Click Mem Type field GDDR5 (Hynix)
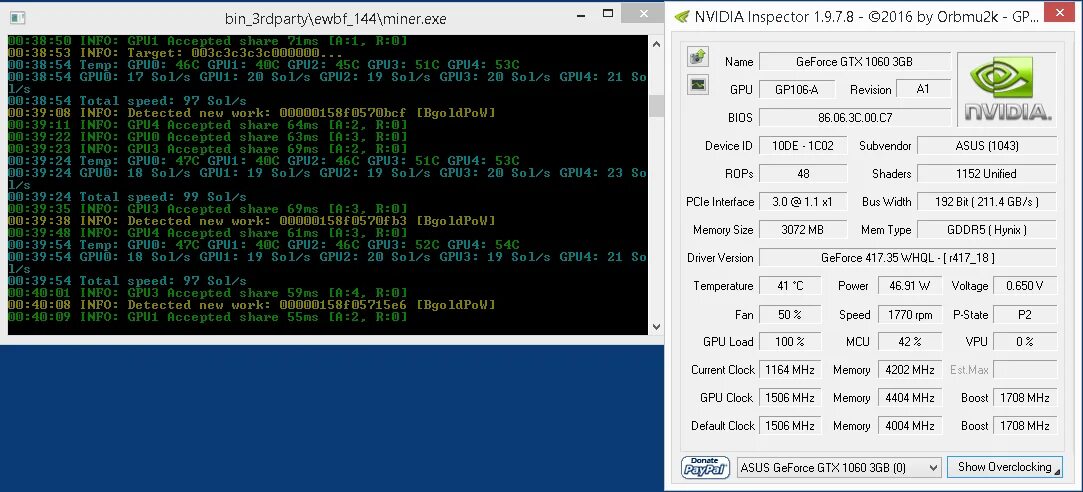This screenshot has height=492, width=1083. (x=987, y=229)
